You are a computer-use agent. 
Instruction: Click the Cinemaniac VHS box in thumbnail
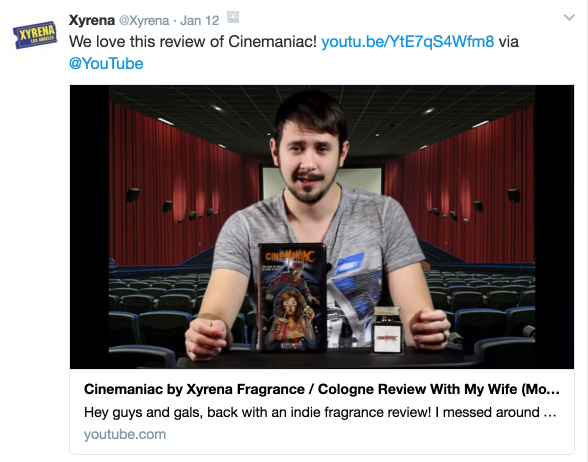[x=292, y=297]
